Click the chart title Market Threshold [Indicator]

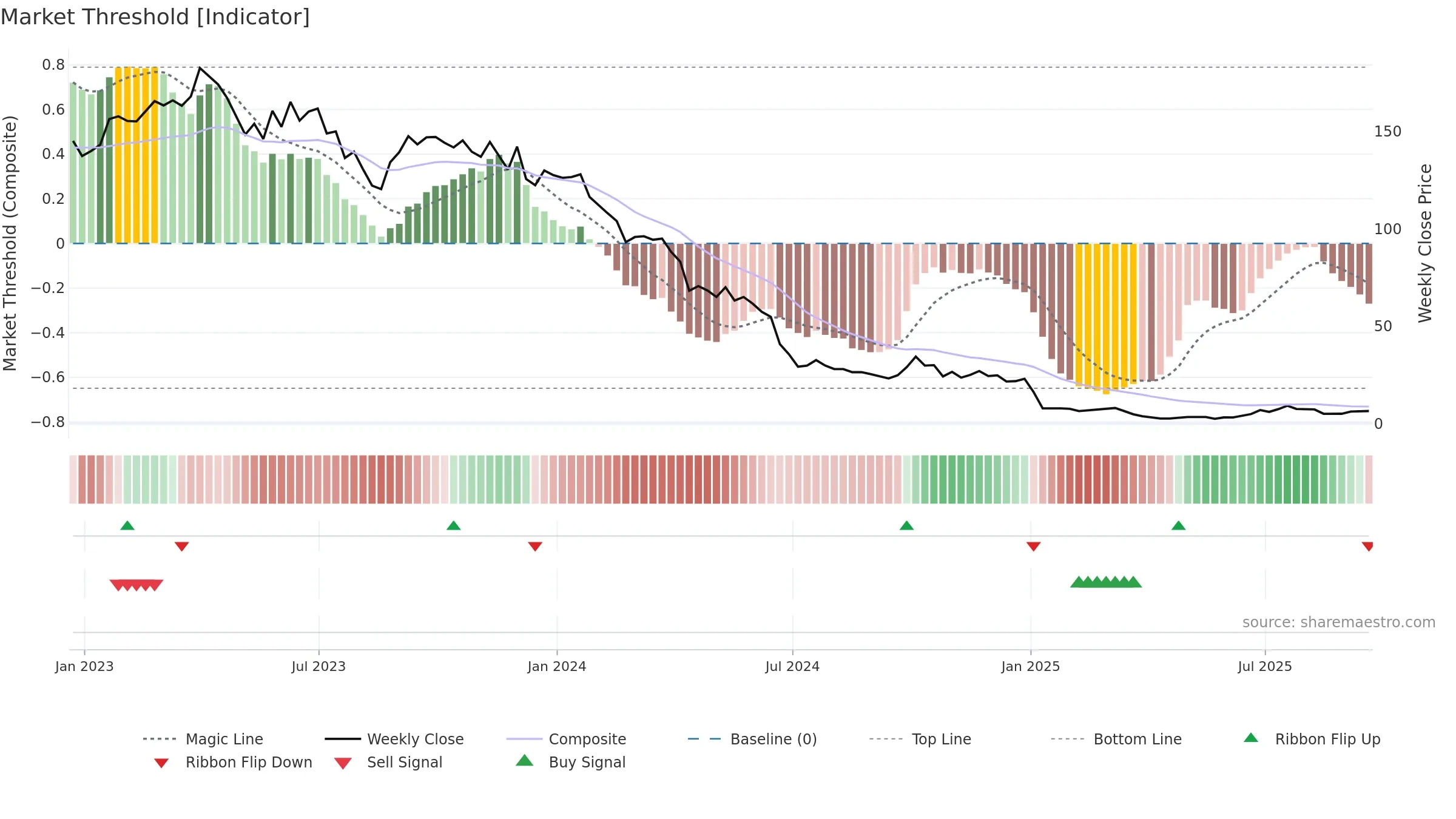click(x=155, y=17)
